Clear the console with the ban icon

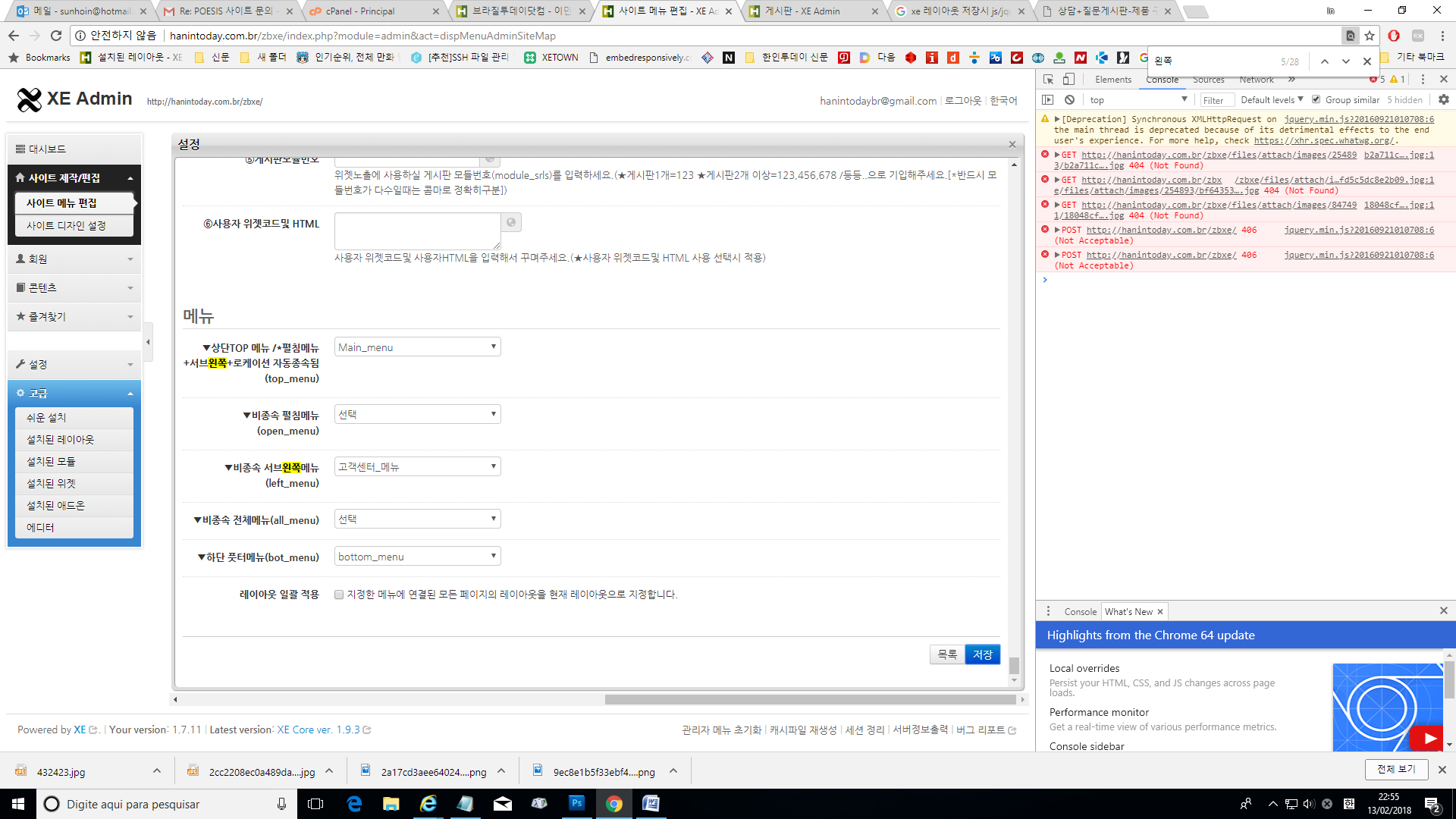[1069, 99]
